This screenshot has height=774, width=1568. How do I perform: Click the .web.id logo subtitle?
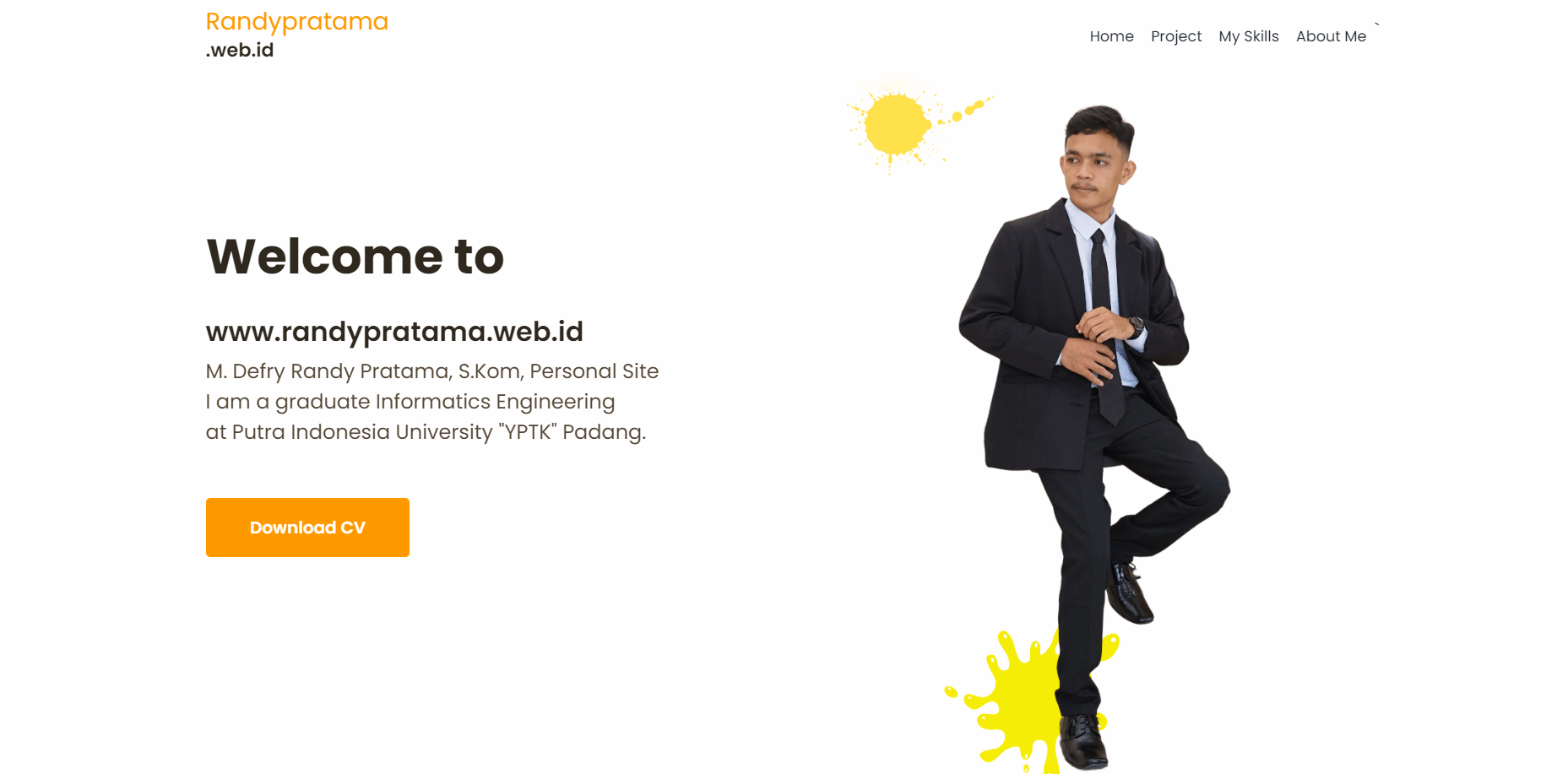[x=240, y=50]
